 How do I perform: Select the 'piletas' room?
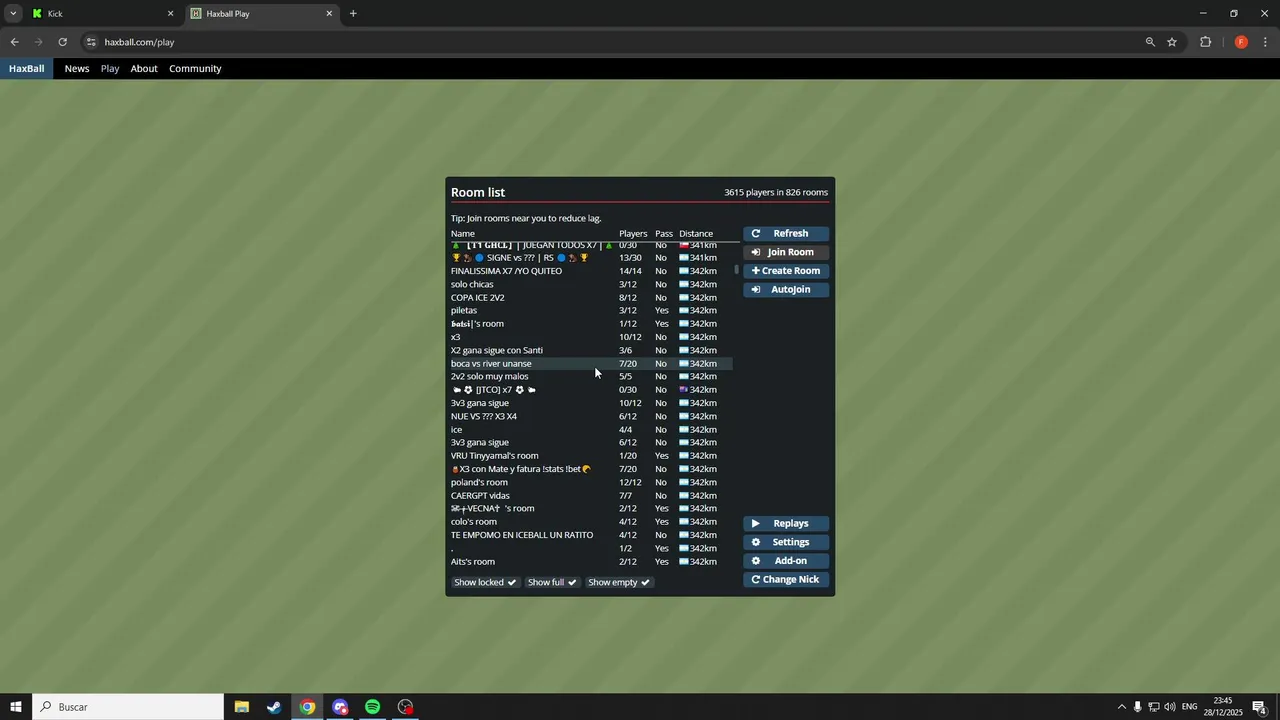pyautogui.click(x=591, y=311)
